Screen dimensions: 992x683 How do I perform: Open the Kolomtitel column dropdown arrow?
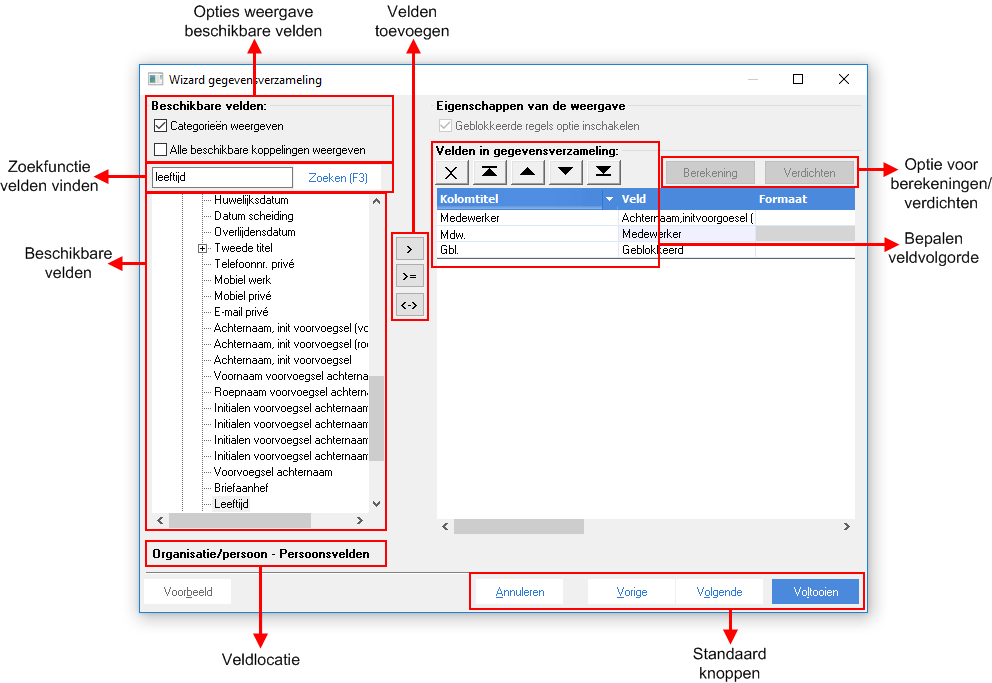click(x=610, y=199)
